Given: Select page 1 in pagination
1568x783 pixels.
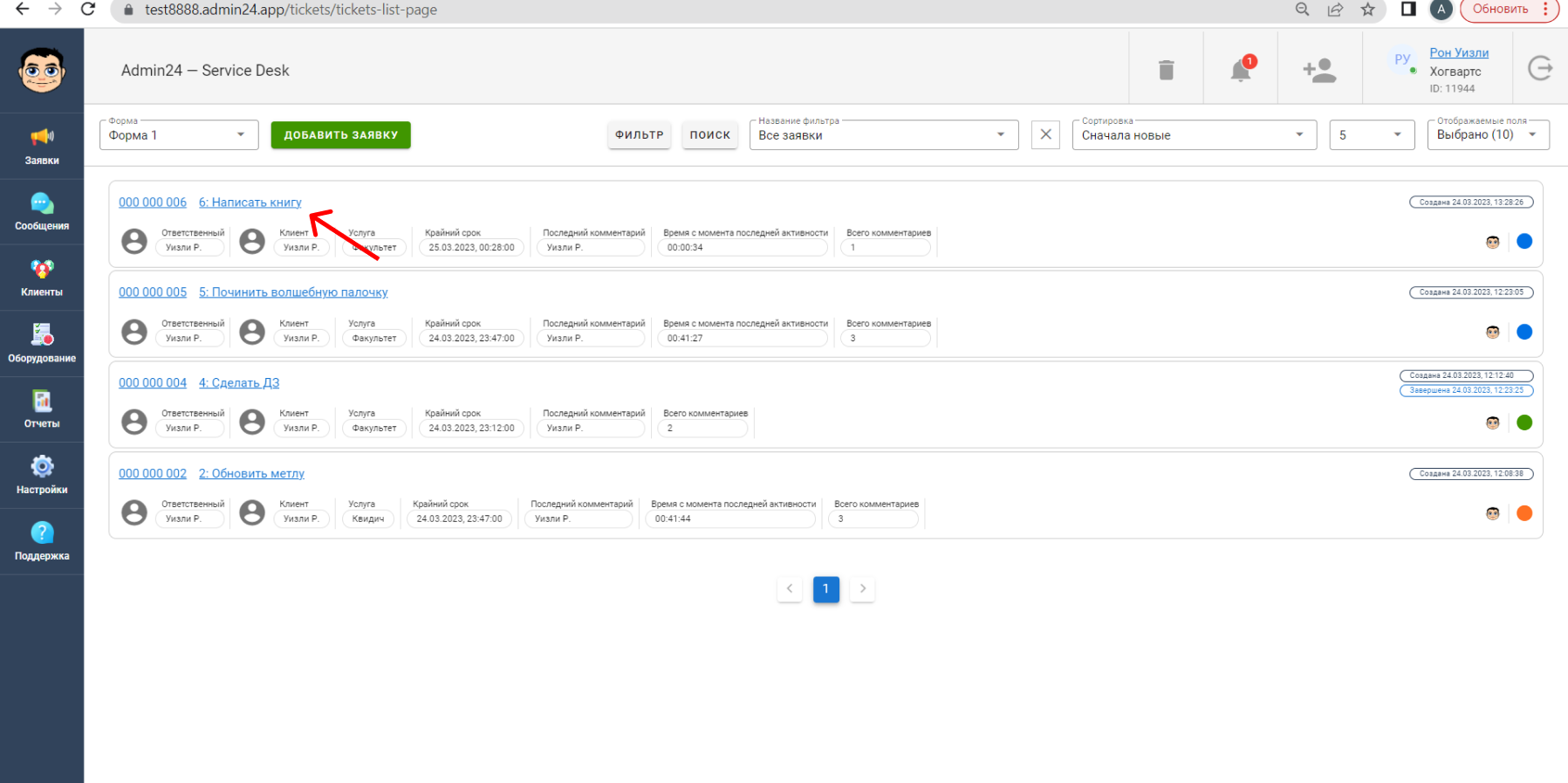Looking at the screenshot, I should click(825, 589).
